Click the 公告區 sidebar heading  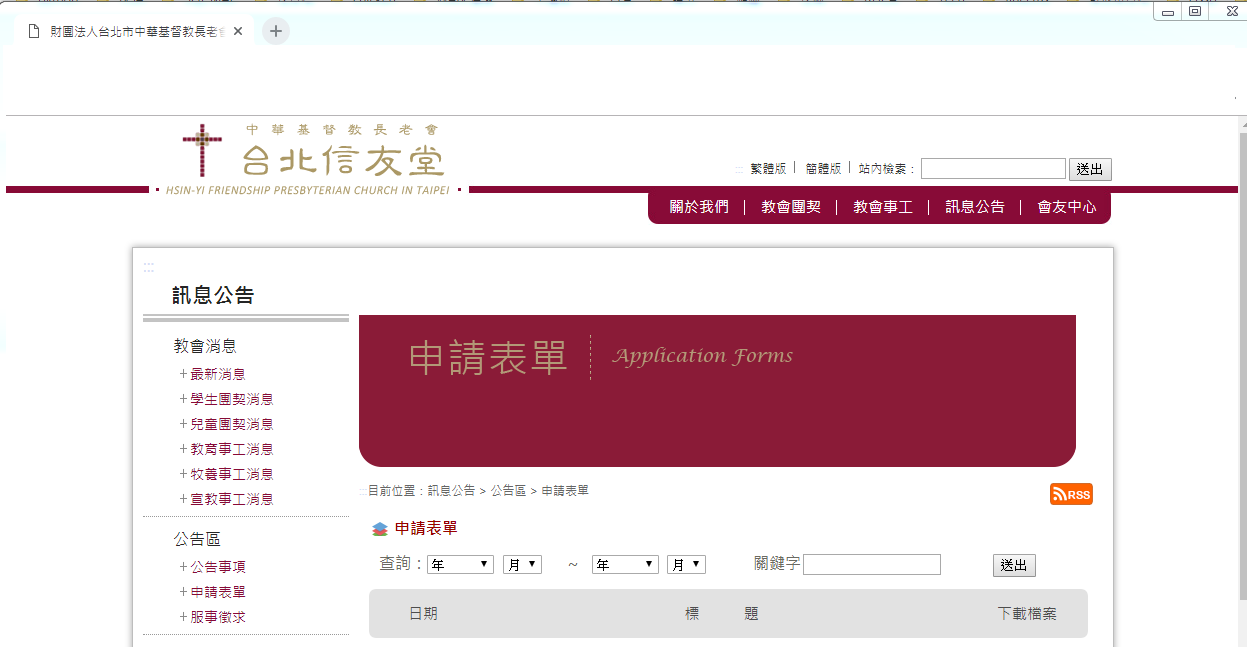click(197, 539)
